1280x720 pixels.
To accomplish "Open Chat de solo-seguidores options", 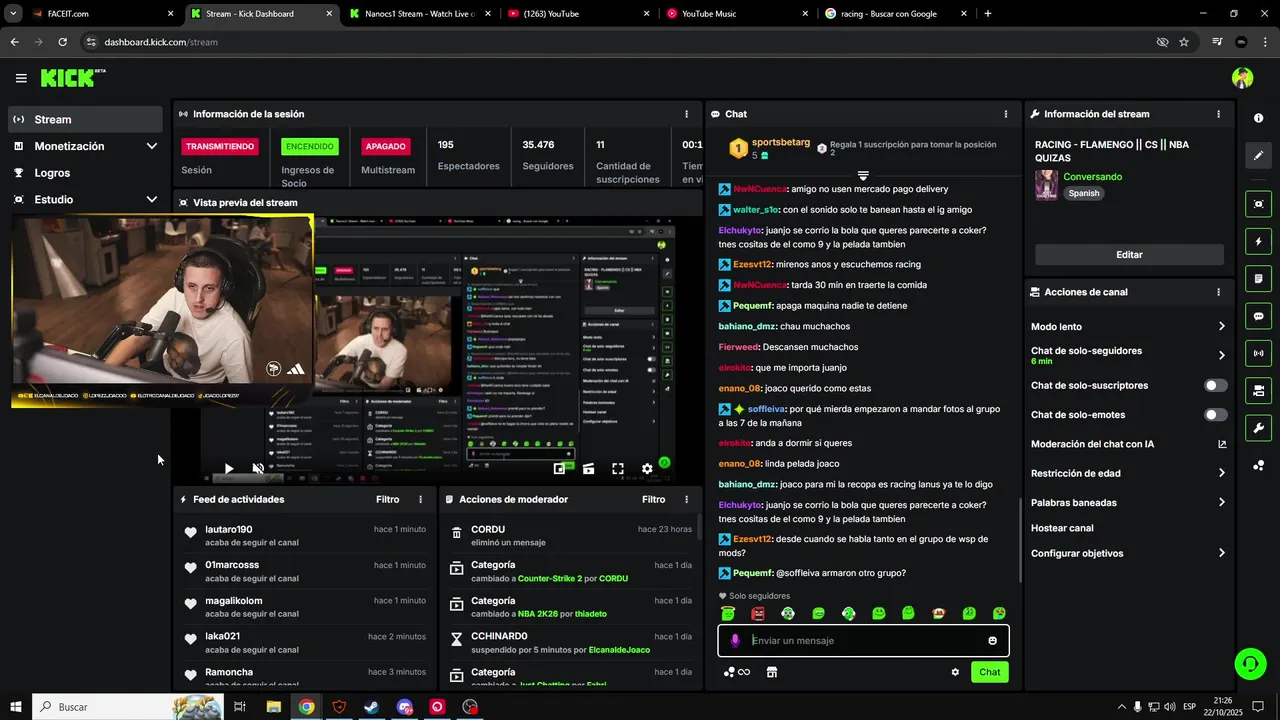I will coord(1128,355).
